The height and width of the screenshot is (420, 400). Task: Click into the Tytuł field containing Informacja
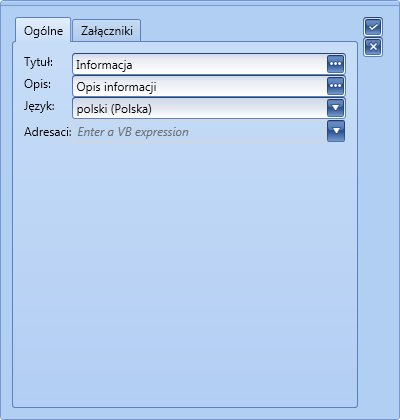(200, 64)
